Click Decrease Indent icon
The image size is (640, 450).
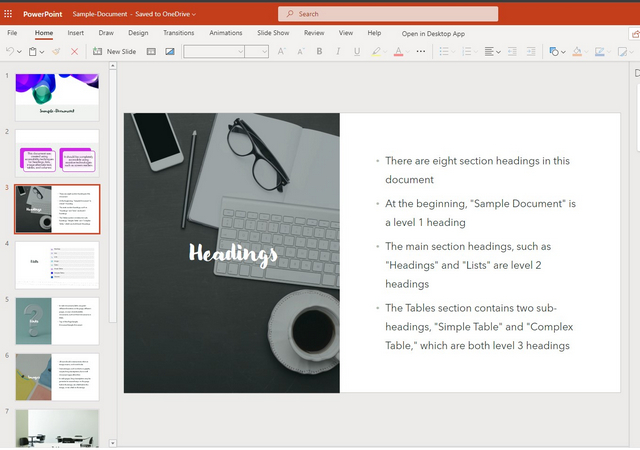512,51
